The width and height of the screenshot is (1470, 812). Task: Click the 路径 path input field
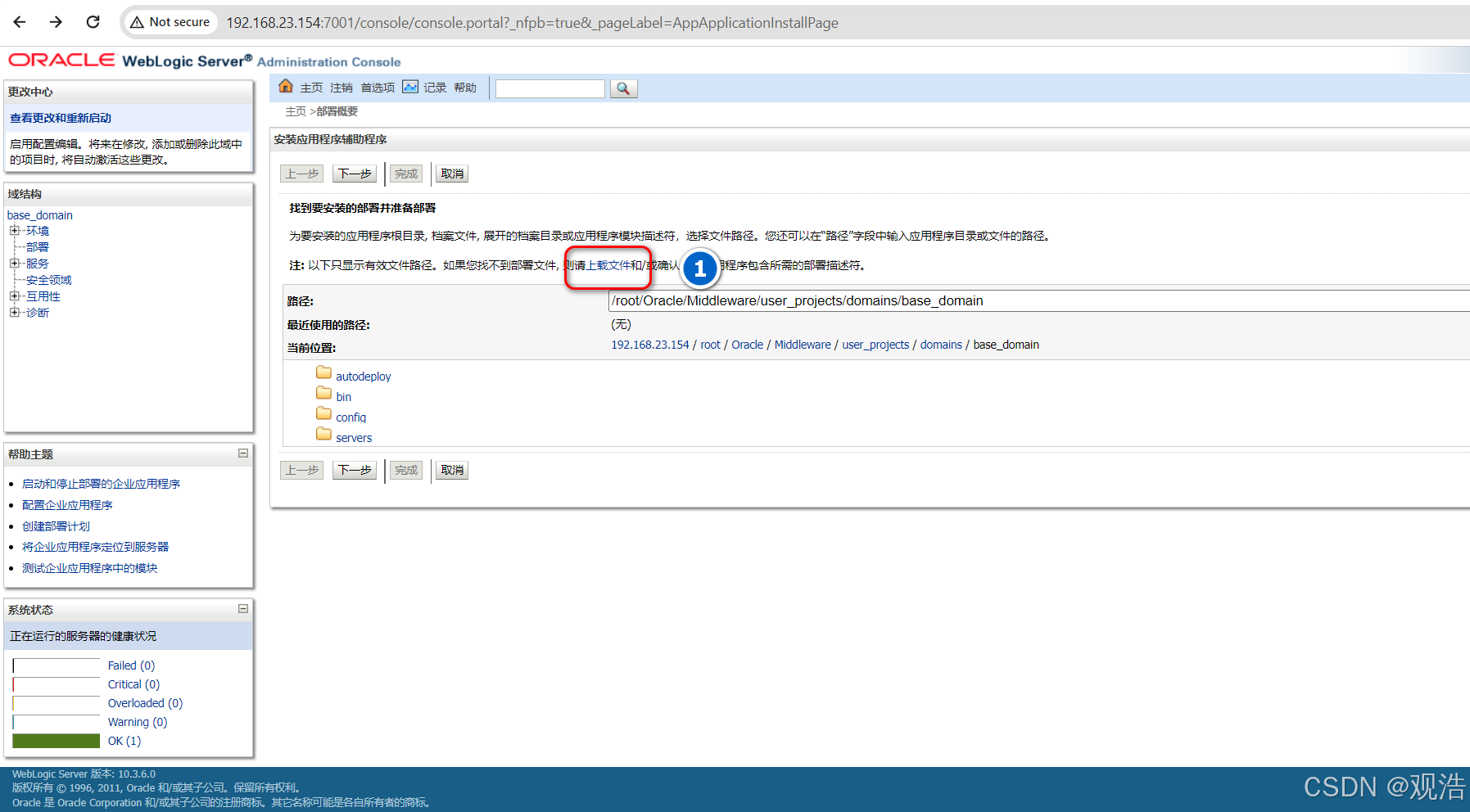[x=1039, y=300]
